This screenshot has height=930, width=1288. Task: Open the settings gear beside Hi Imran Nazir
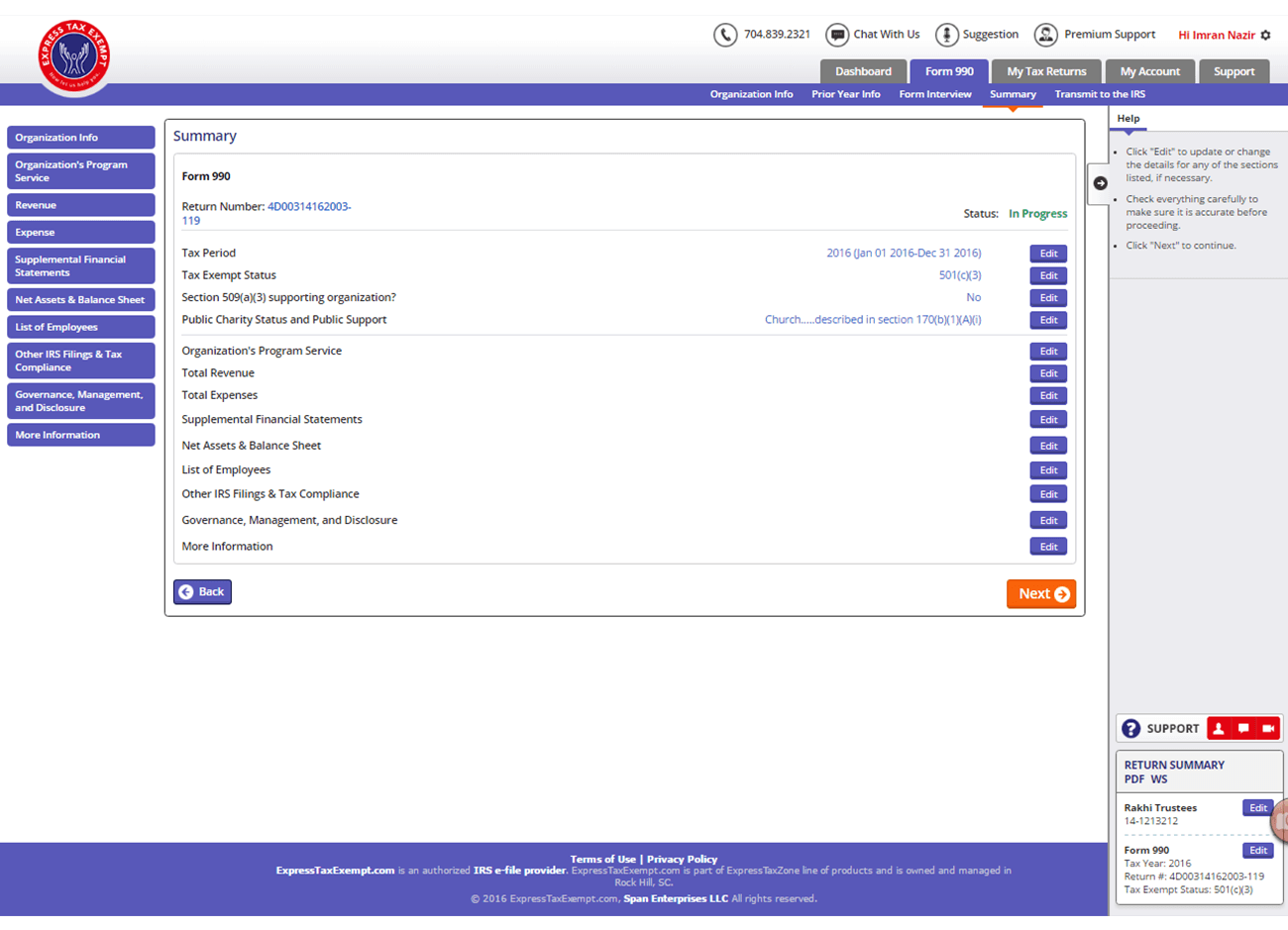1265,35
